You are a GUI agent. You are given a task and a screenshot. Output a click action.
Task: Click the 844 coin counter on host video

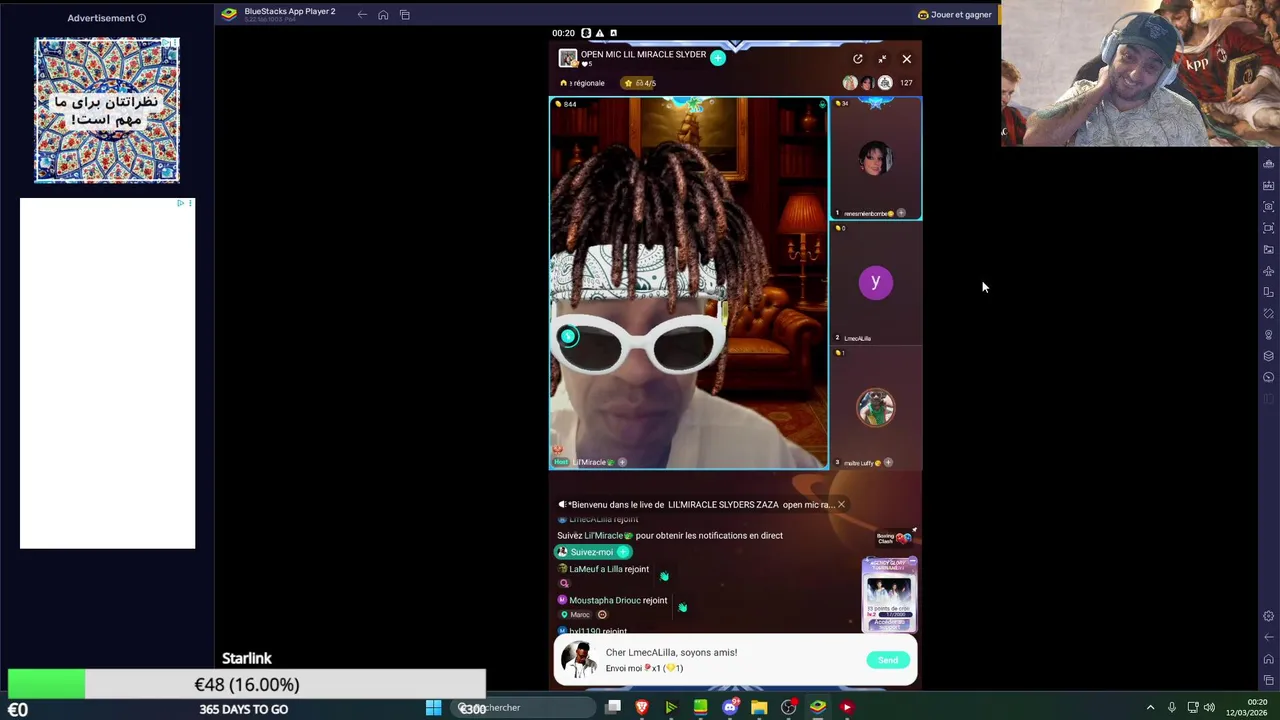[566, 104]
